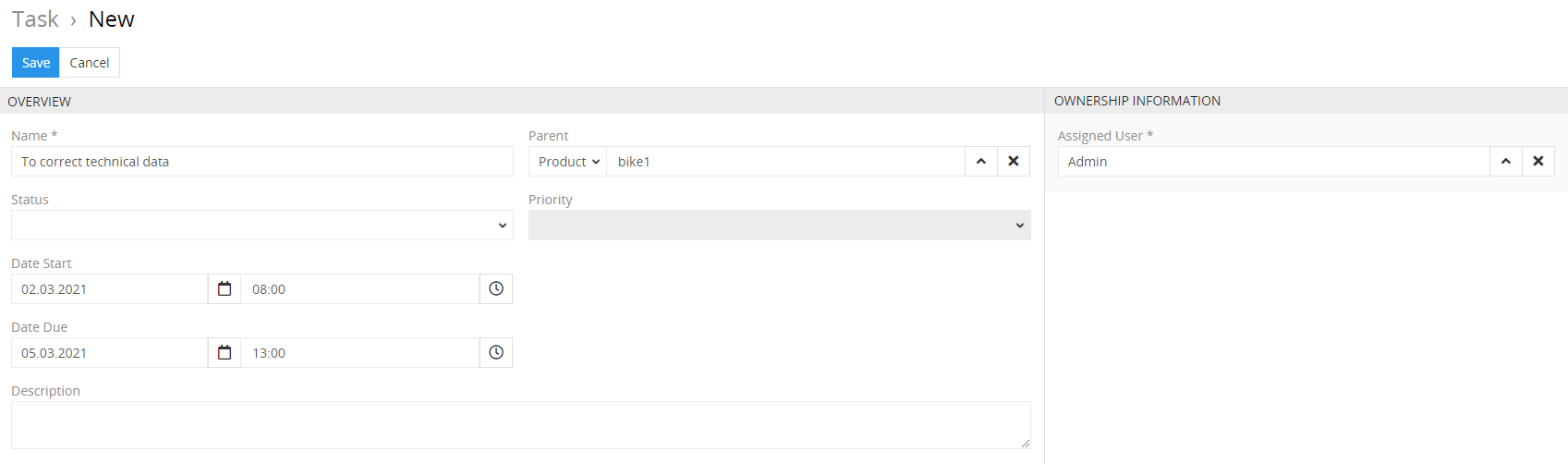Open Assigned User selector arrow

(1506, 162)
